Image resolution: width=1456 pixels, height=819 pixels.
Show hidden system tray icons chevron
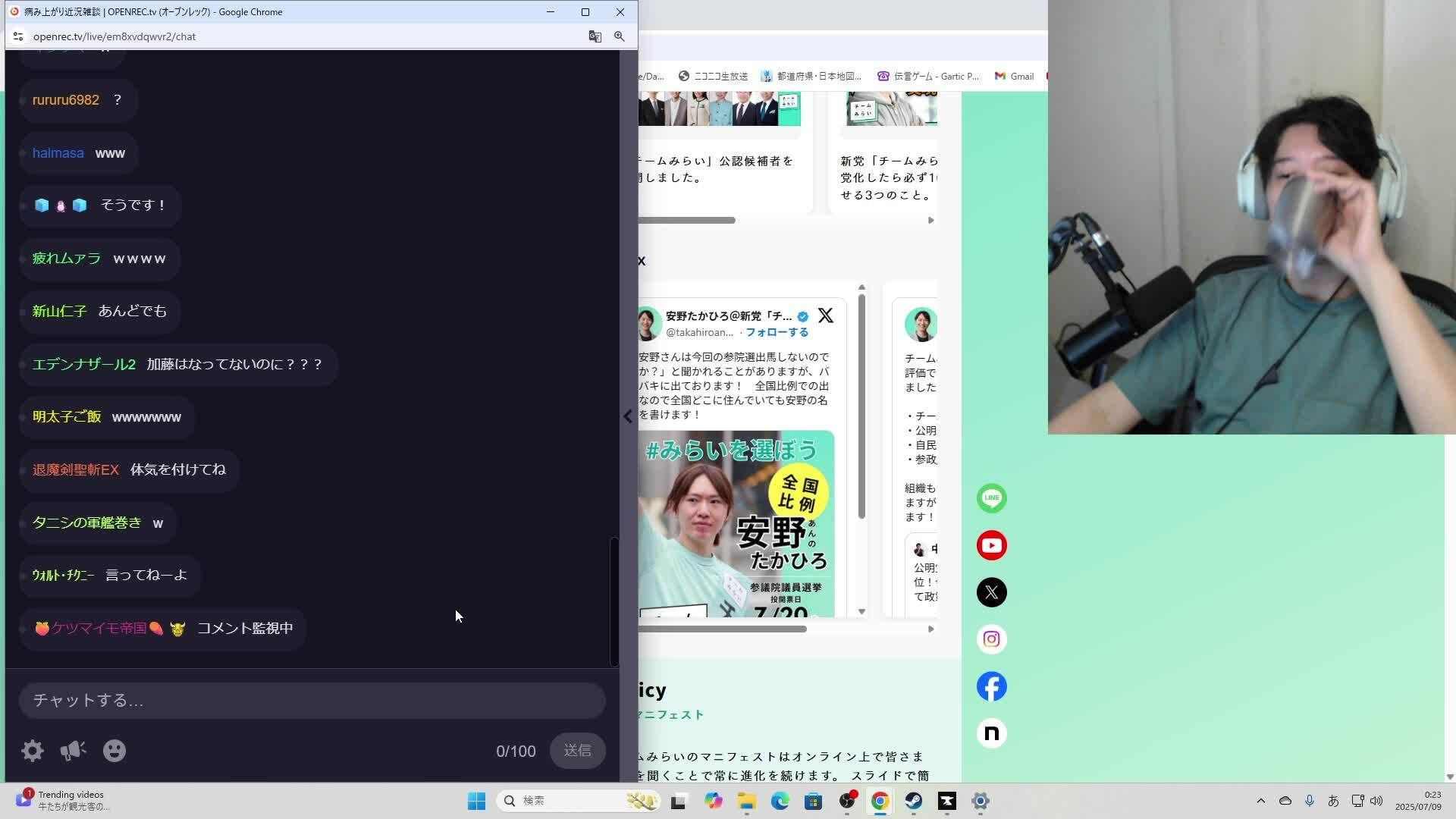click(x=1261, y=801)
